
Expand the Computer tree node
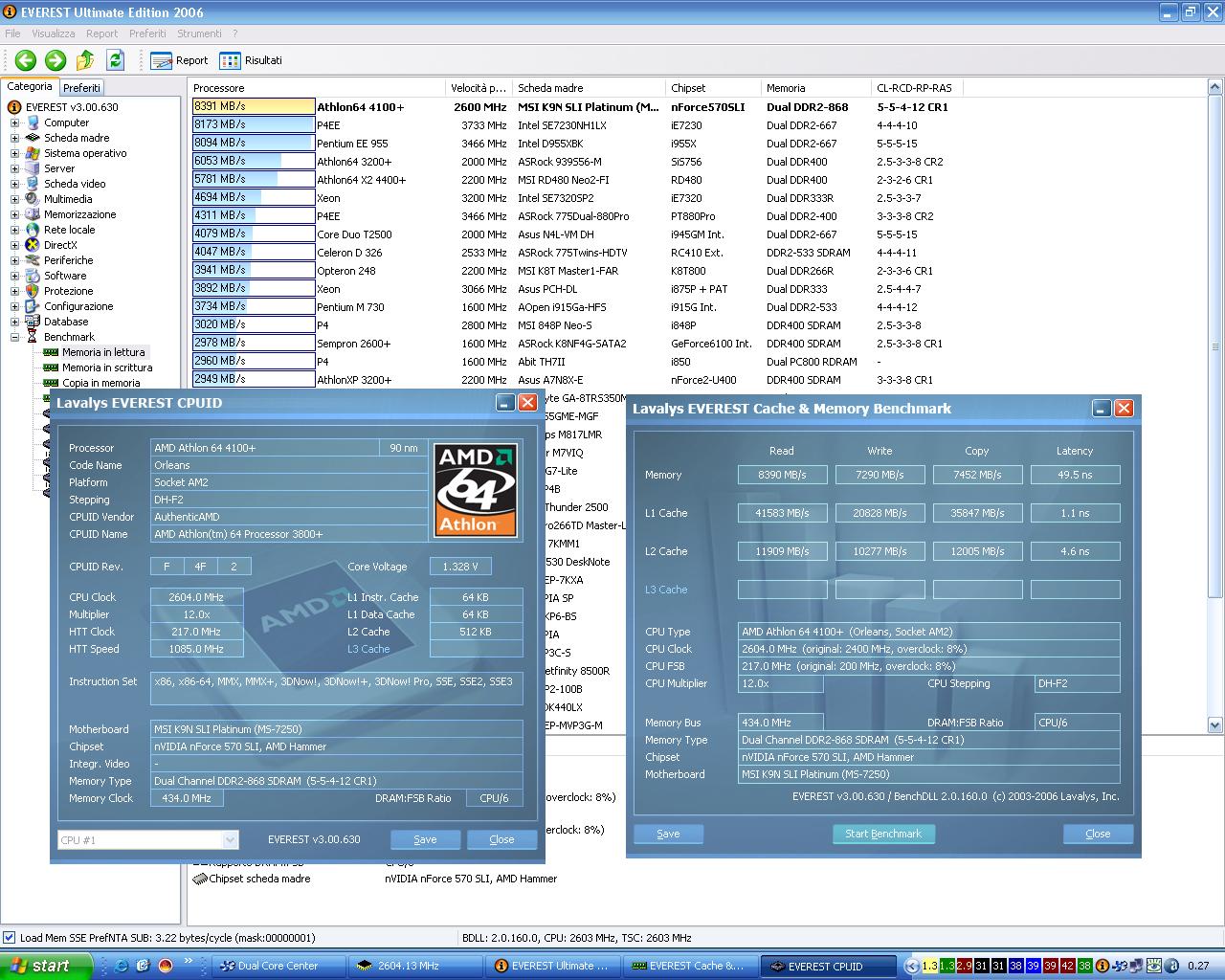coord(14,122)
